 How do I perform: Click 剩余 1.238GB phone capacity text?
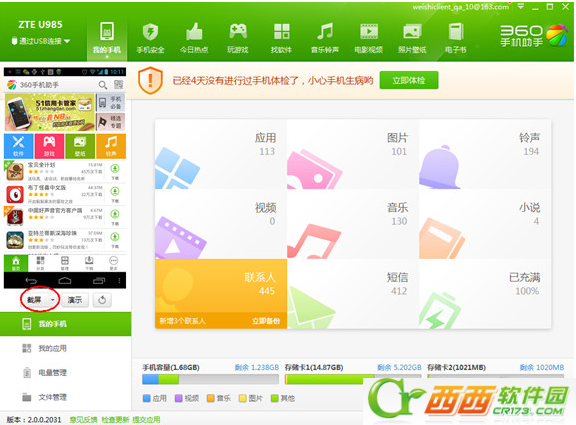point(257,367)
